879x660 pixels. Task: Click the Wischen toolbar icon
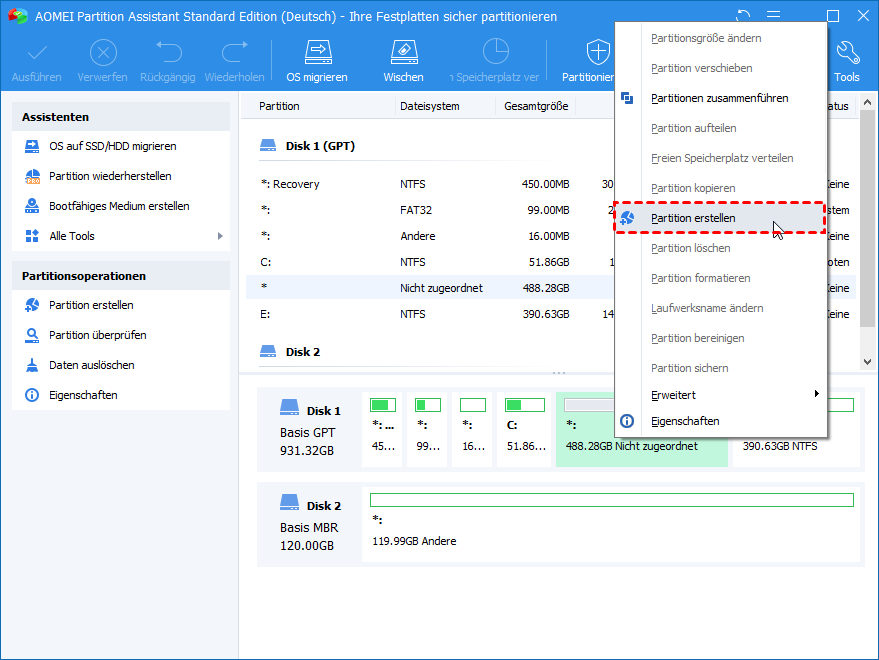[403, 52]
